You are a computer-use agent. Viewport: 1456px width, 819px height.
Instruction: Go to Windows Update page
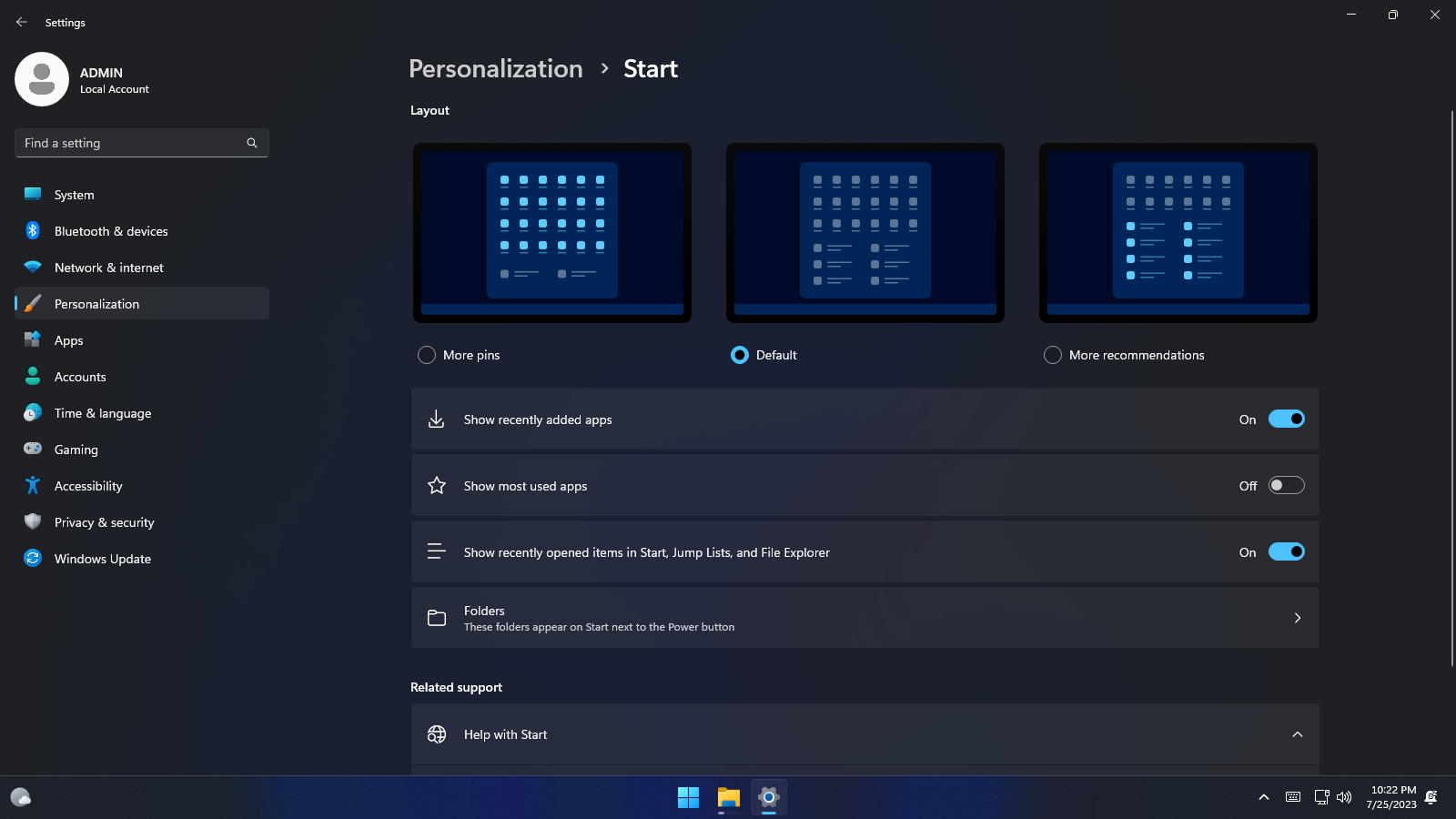(x=142, y=558)
